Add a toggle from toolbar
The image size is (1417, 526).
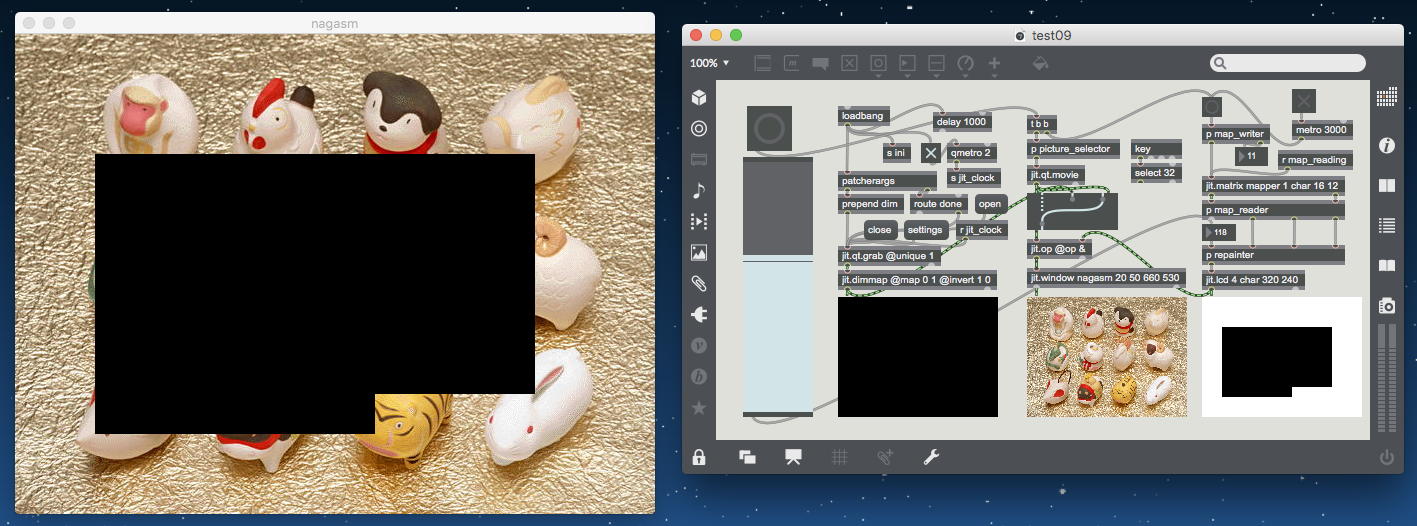pos(849,63)
